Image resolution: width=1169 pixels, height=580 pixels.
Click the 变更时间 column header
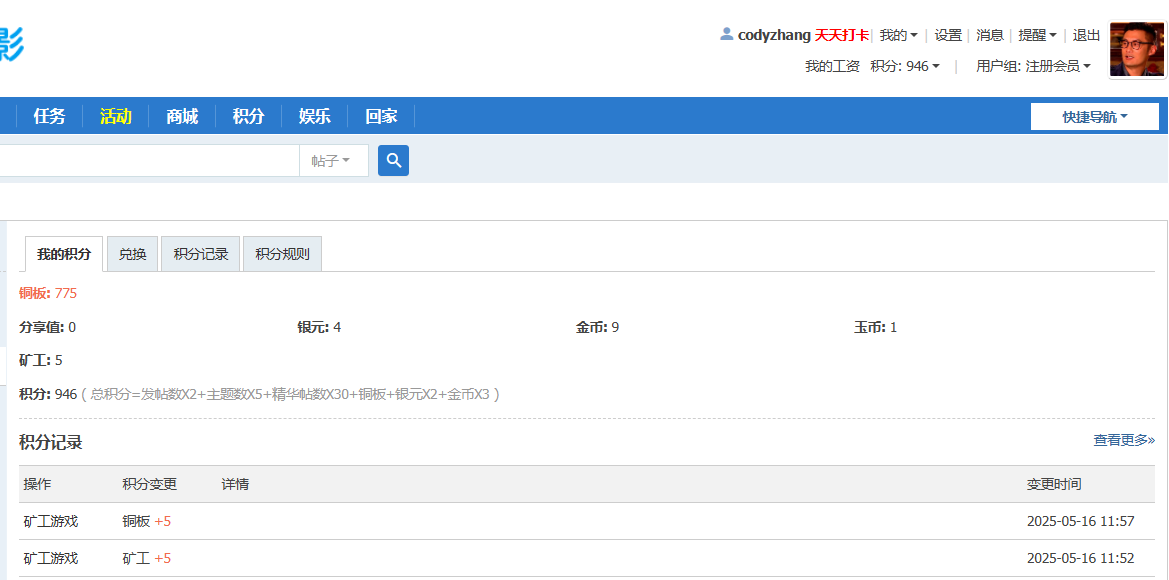(x=1053, y=485)
